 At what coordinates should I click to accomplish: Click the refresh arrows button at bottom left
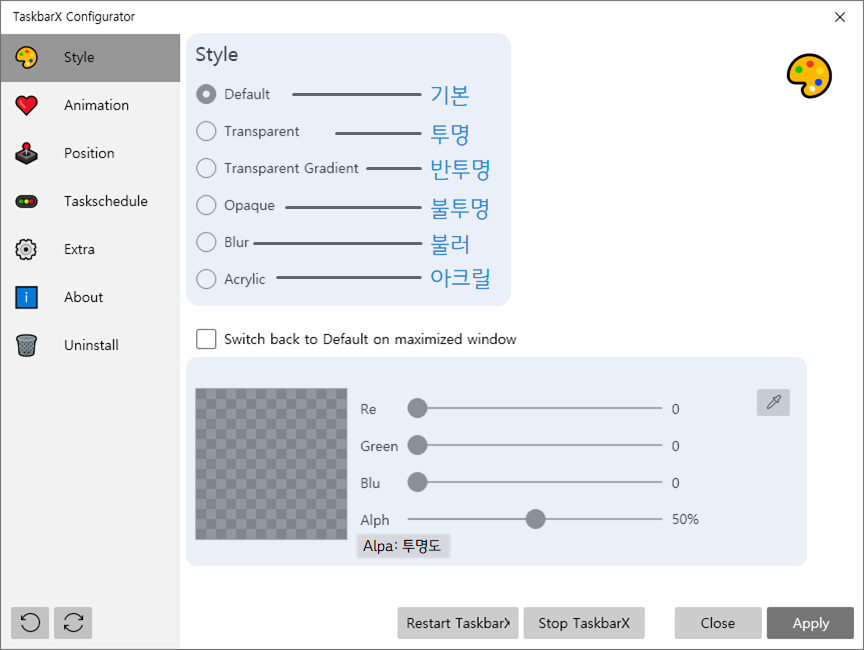tap(73, 623)
